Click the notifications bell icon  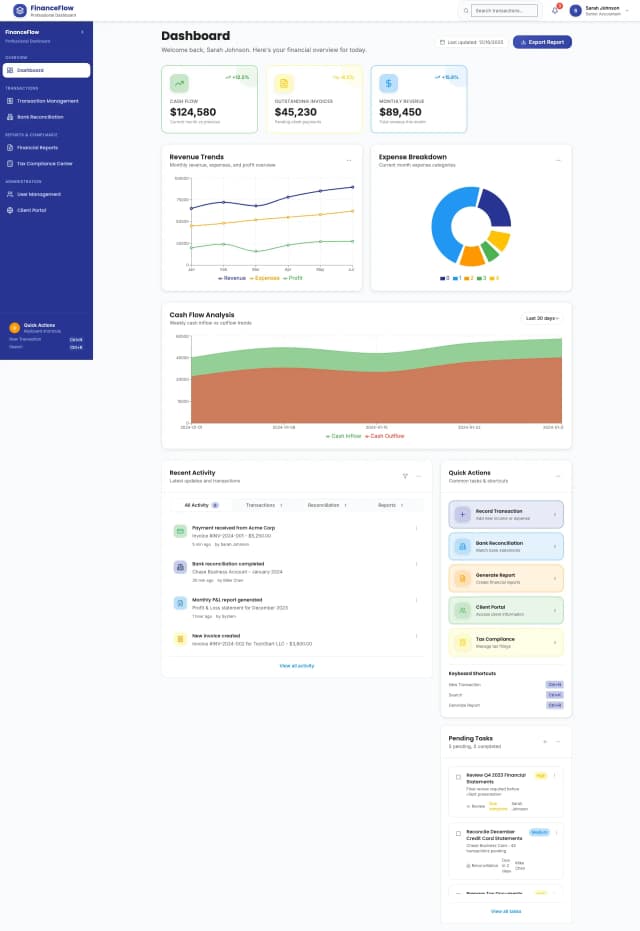tap(555, 10)
